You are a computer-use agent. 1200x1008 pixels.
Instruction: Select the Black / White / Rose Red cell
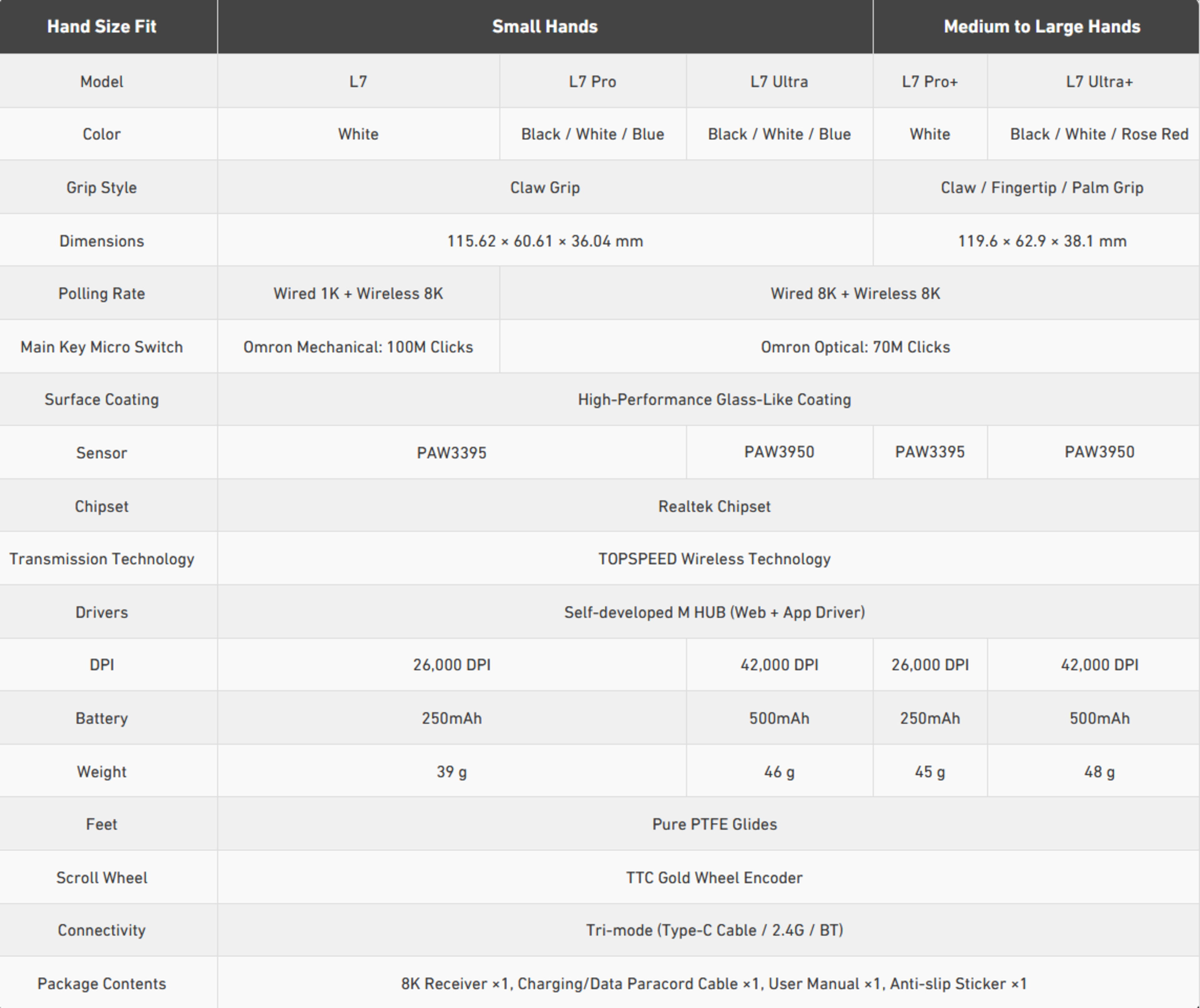point(1099,134)
